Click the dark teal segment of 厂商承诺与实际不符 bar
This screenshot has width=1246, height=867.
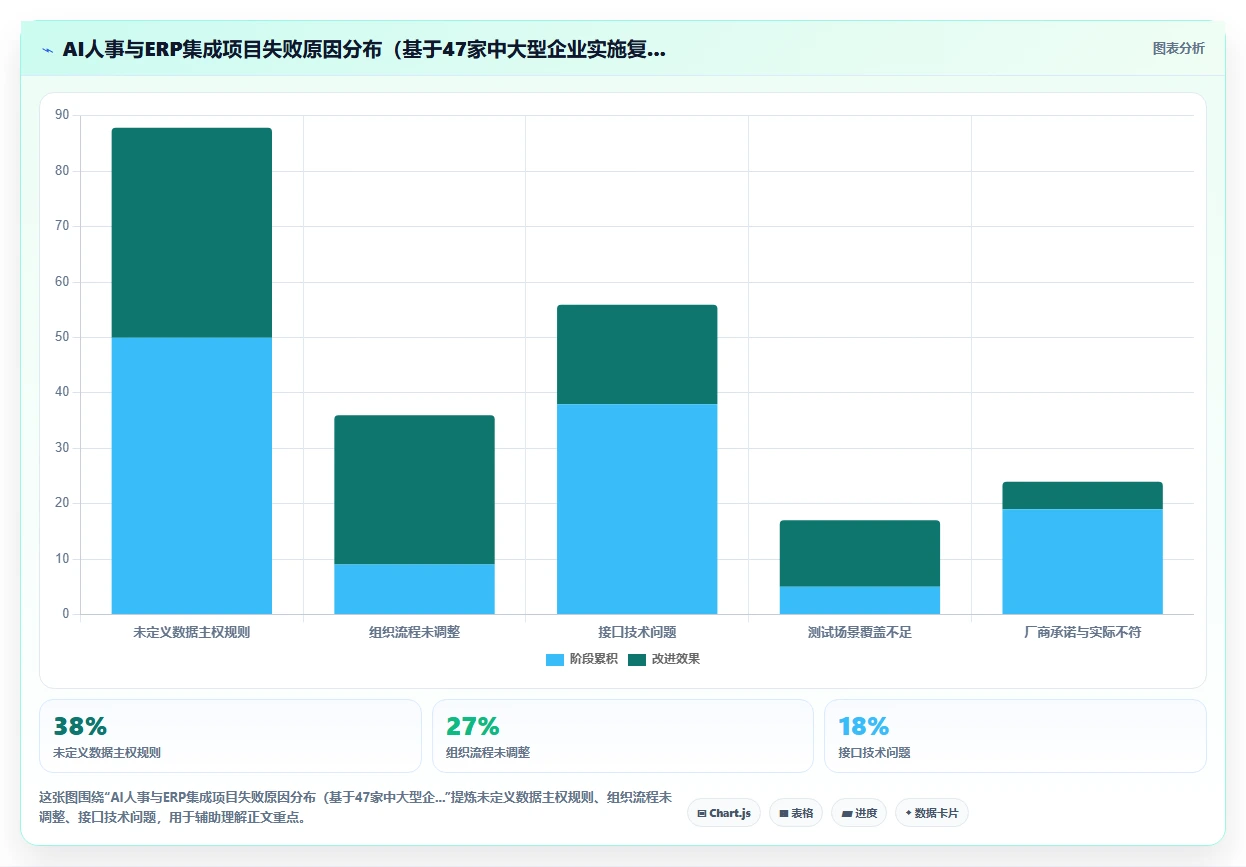[1083, 495]
